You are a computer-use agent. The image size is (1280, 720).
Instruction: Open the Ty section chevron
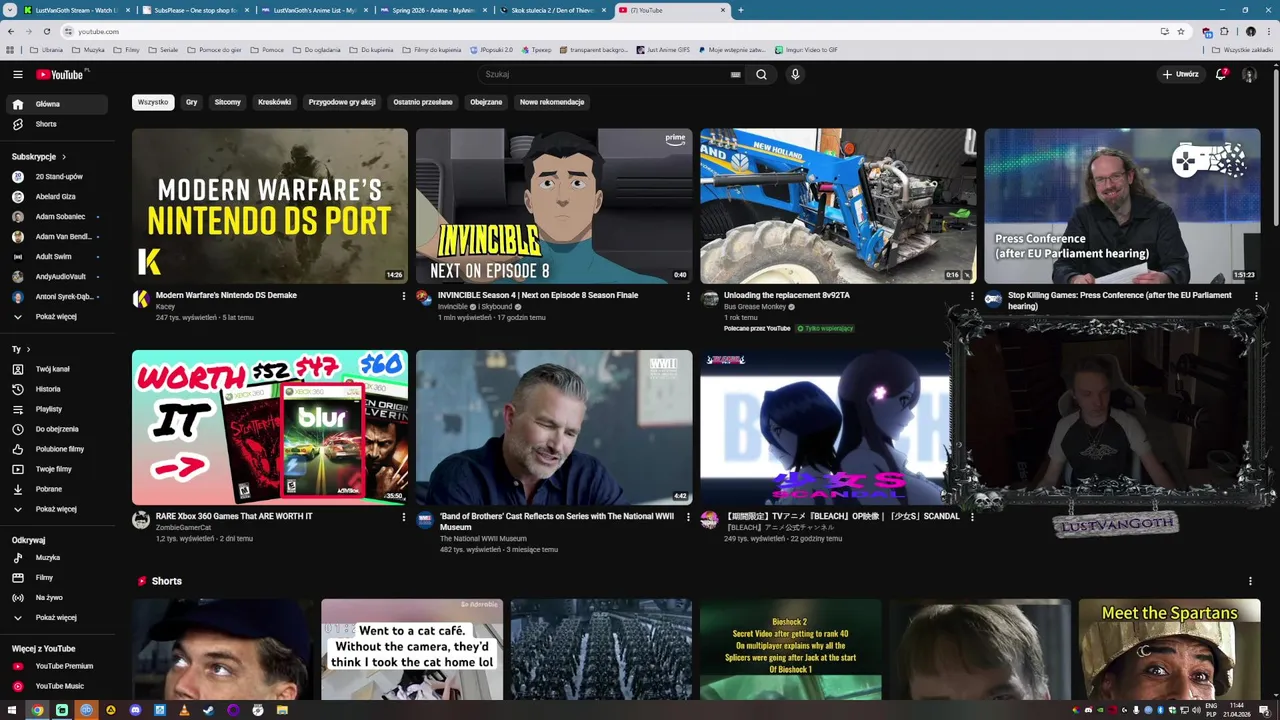28,349
